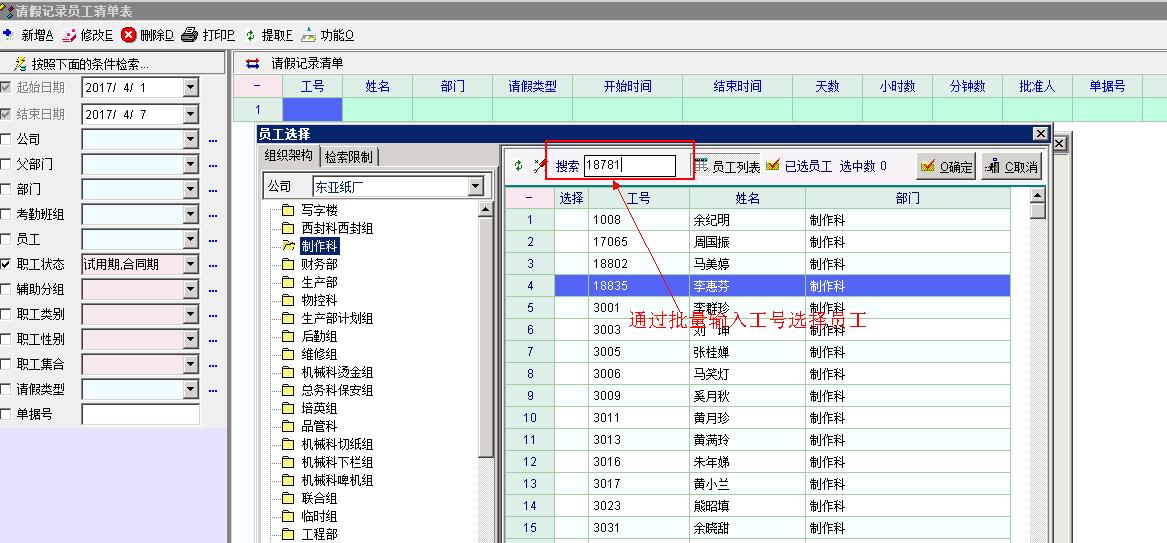
Task: Click the O确定 confirm button
Action: coord(946,167)
